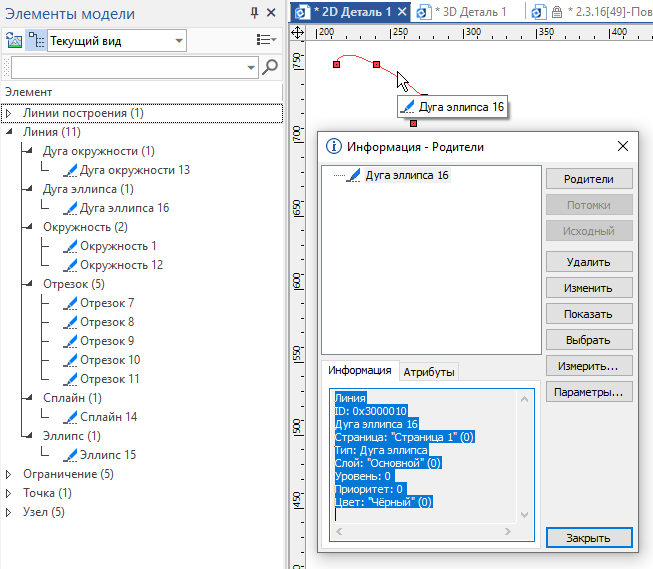This screenshot has width=653, height=569.
Task: Open the list view options menu icon
Action: pyautogui.click(x=266, y=41)
